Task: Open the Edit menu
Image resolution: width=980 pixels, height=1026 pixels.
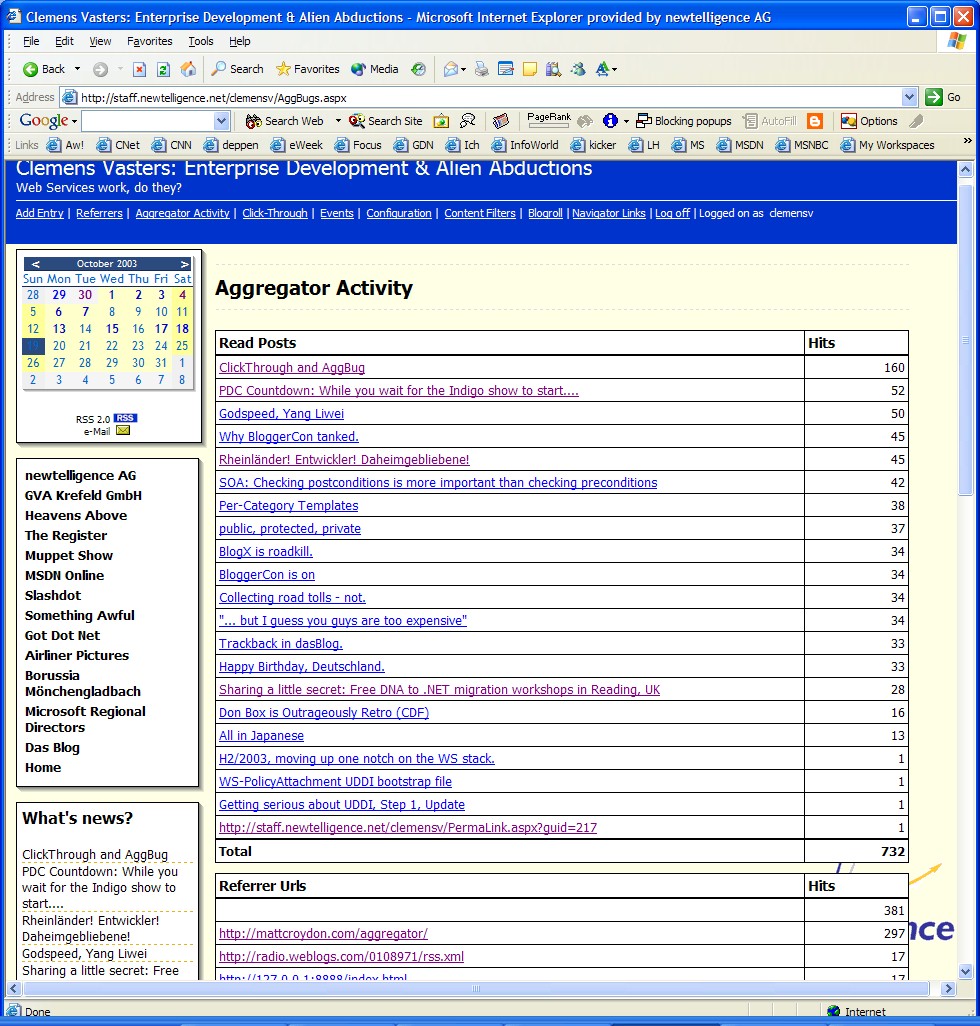Action: pos(64,41)
